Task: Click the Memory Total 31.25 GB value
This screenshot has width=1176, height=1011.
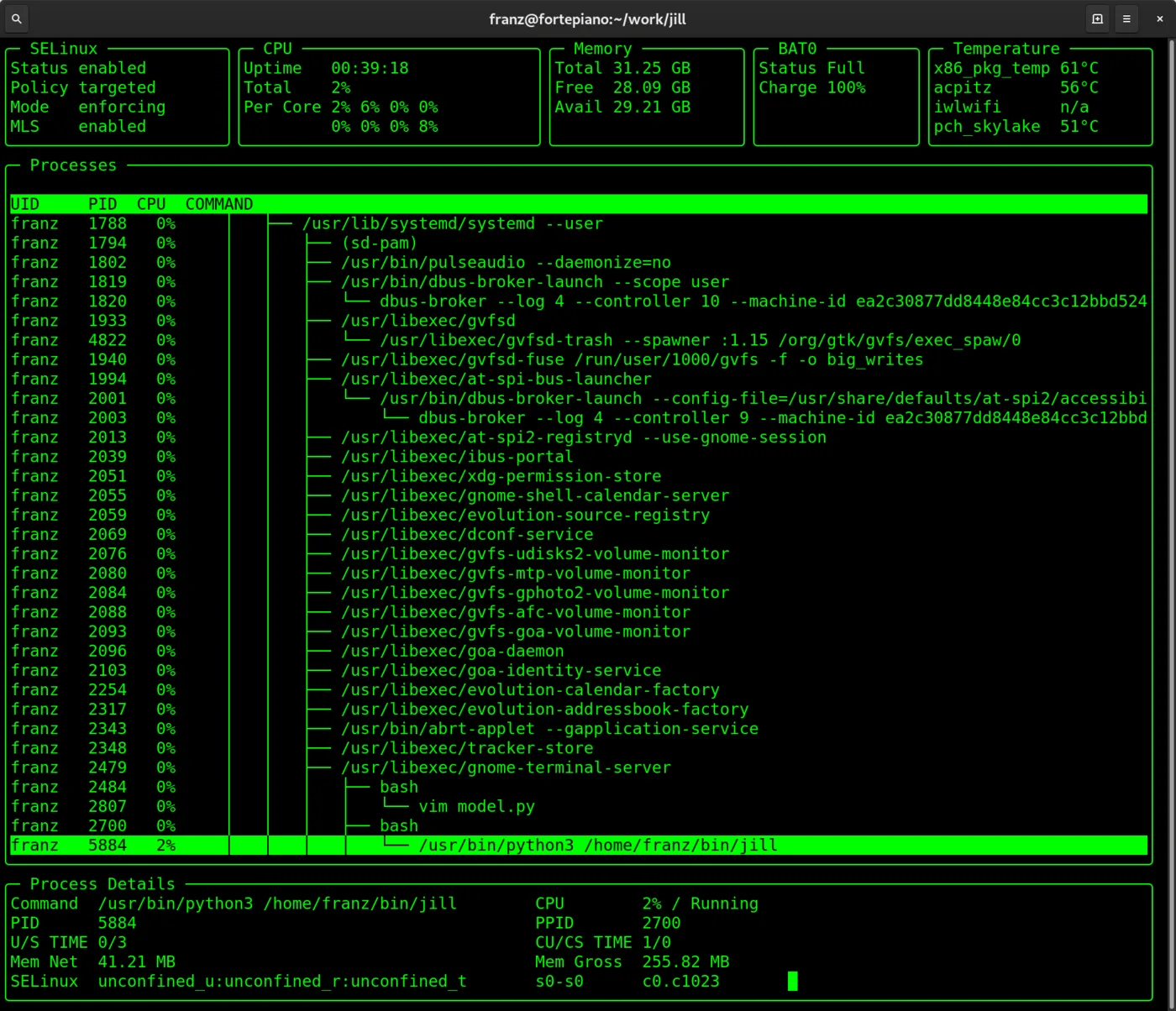Action: pos(651,68)
